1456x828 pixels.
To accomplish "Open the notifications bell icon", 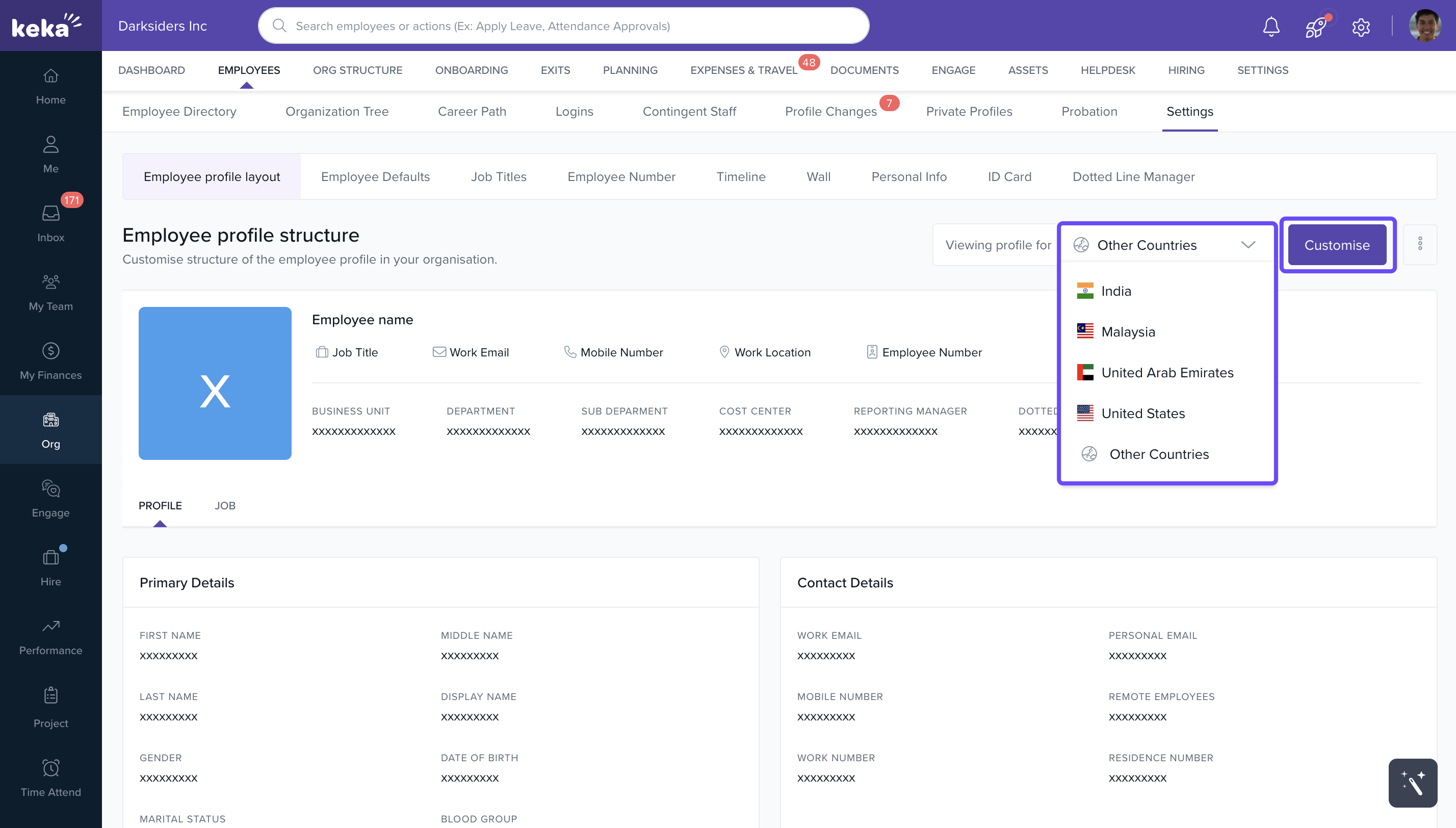I will point(1270,26).
